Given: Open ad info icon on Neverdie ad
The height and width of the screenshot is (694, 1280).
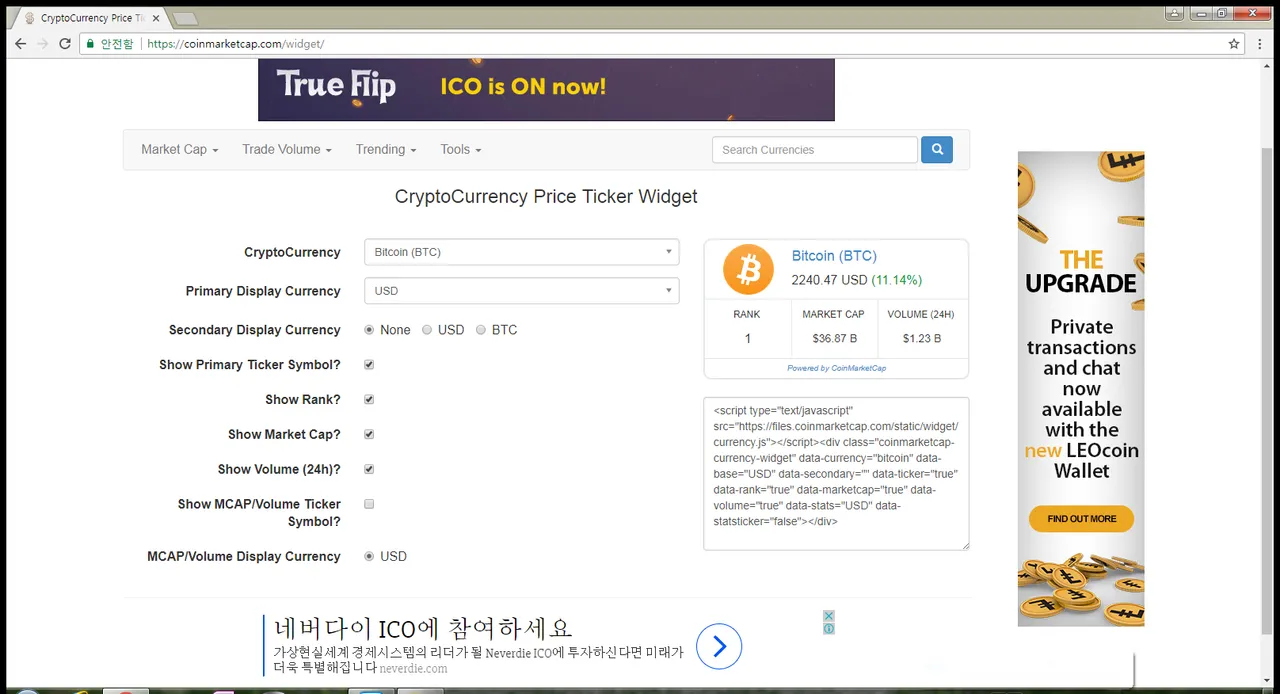Looking at the screenshot, I should pyautogui.click(x=829, y=628).
